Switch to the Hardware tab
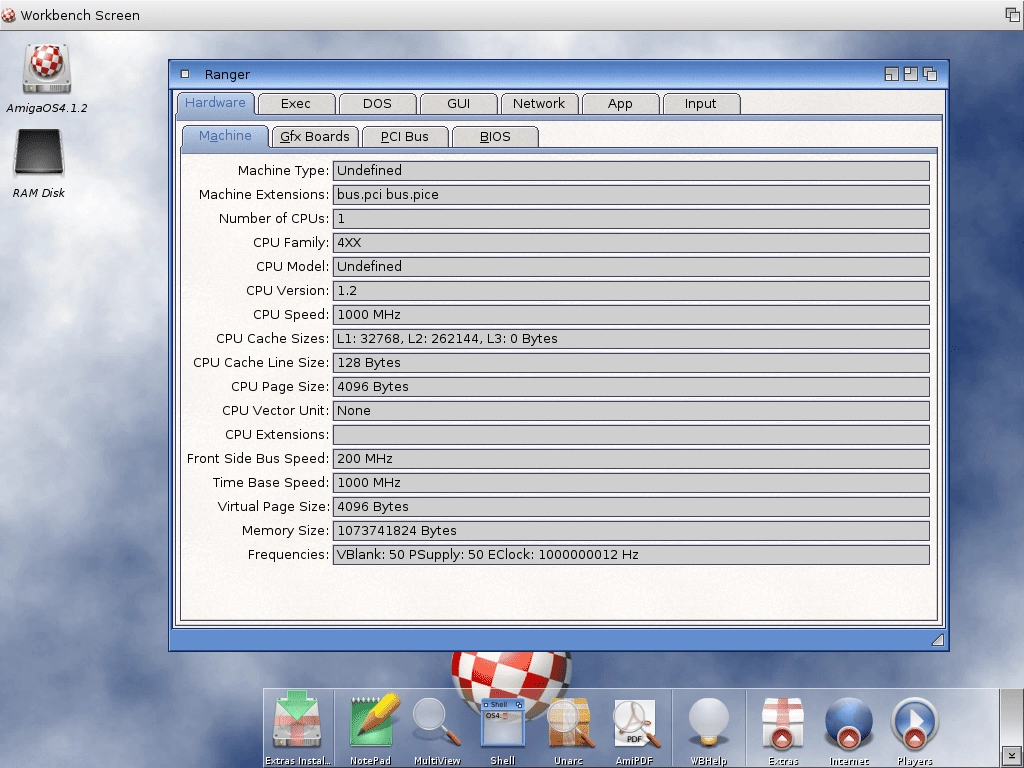This screenshot has width=1024, height=768. pyautogui.click(x=216, y=103)
